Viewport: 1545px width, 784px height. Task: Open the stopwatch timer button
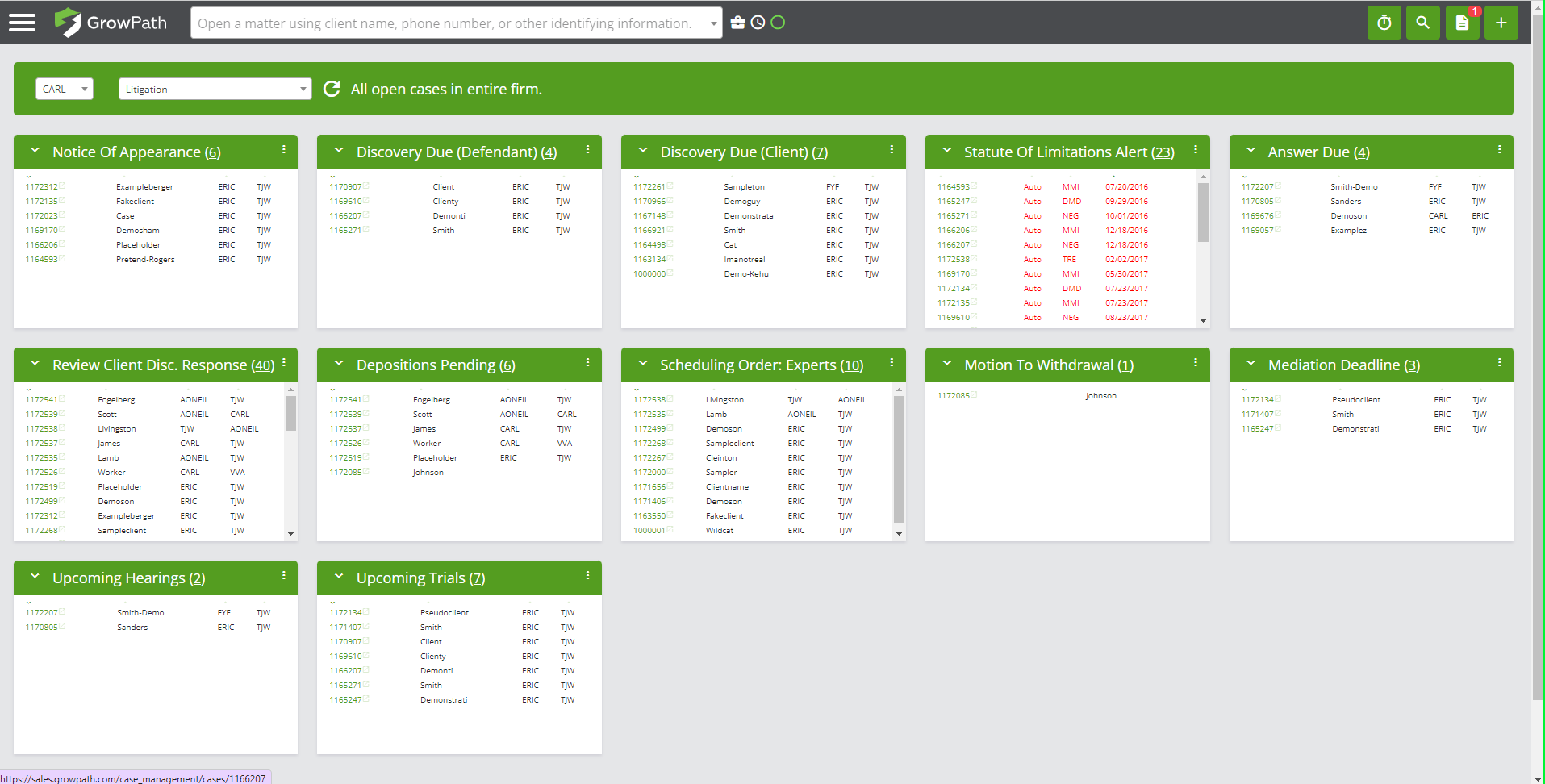(1384, 23)
